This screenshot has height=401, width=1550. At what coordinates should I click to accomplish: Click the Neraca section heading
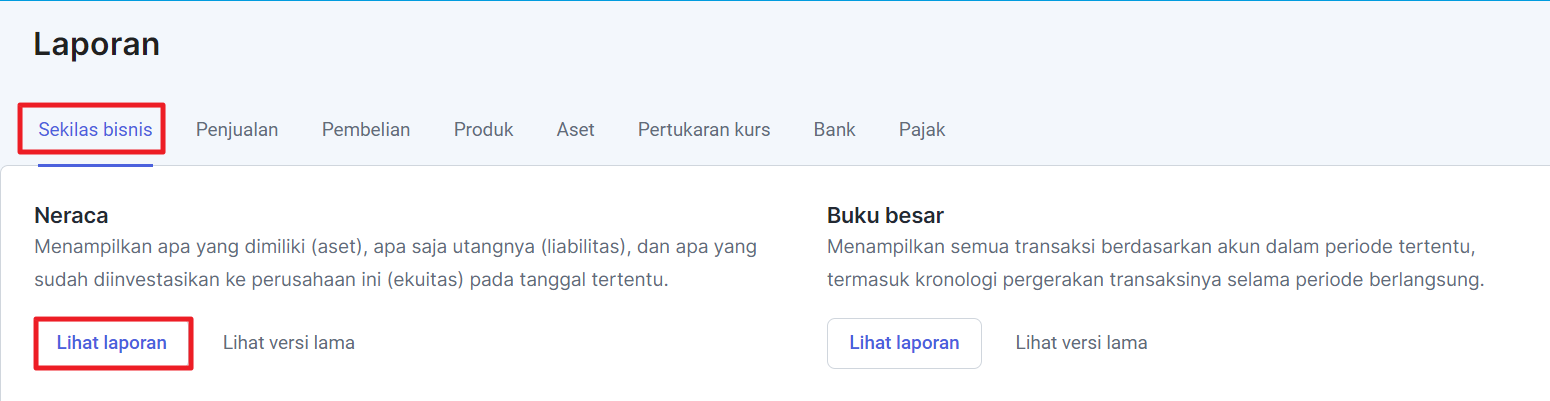[x=71, y=215]
